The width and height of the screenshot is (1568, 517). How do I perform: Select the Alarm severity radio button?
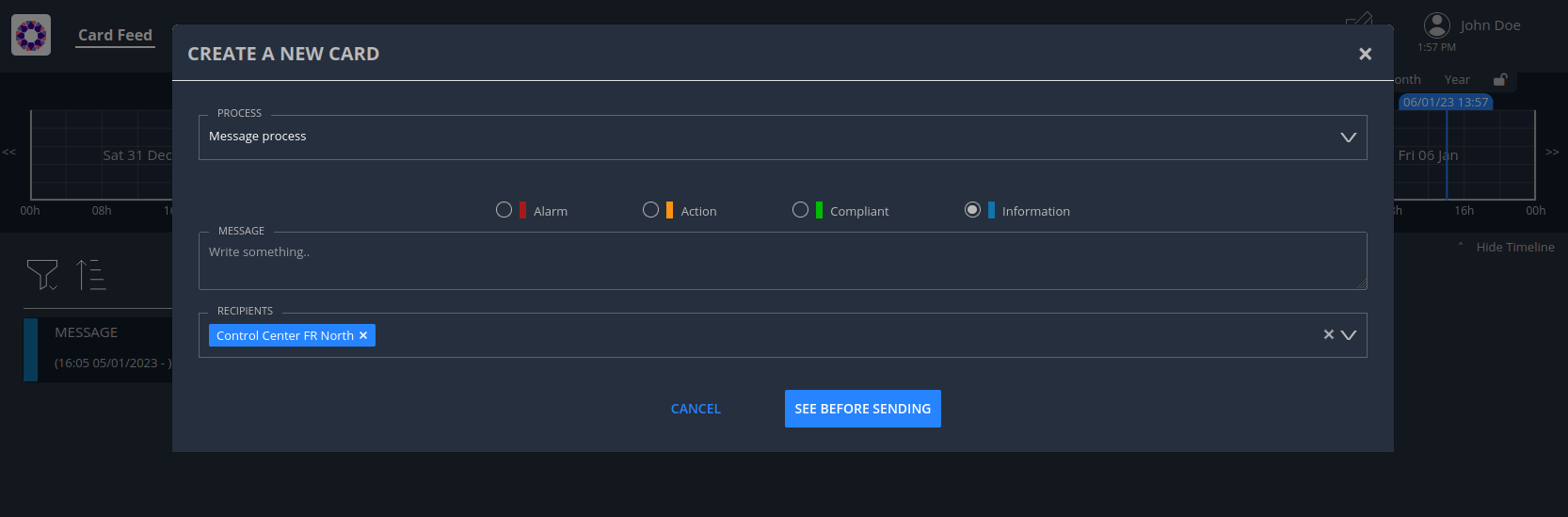pos(504,210)
